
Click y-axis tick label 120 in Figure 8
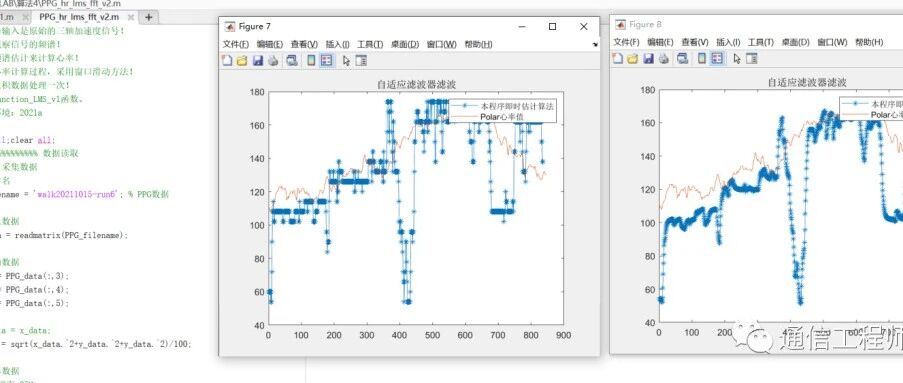click(x=648, y=189)
